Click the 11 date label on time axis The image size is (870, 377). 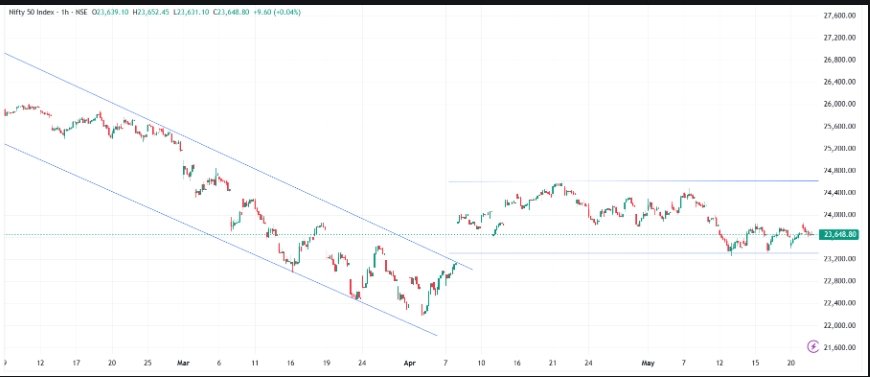tap(255, 364)
